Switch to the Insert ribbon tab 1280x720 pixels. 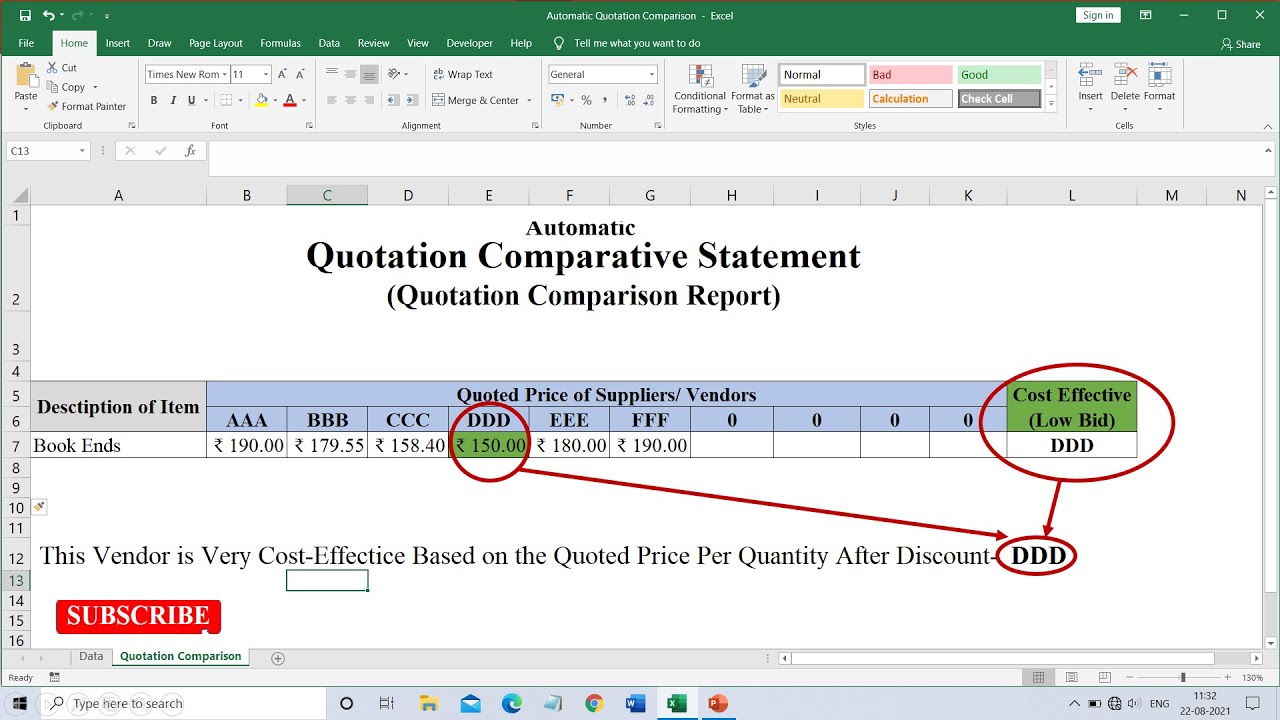point(118,43)
